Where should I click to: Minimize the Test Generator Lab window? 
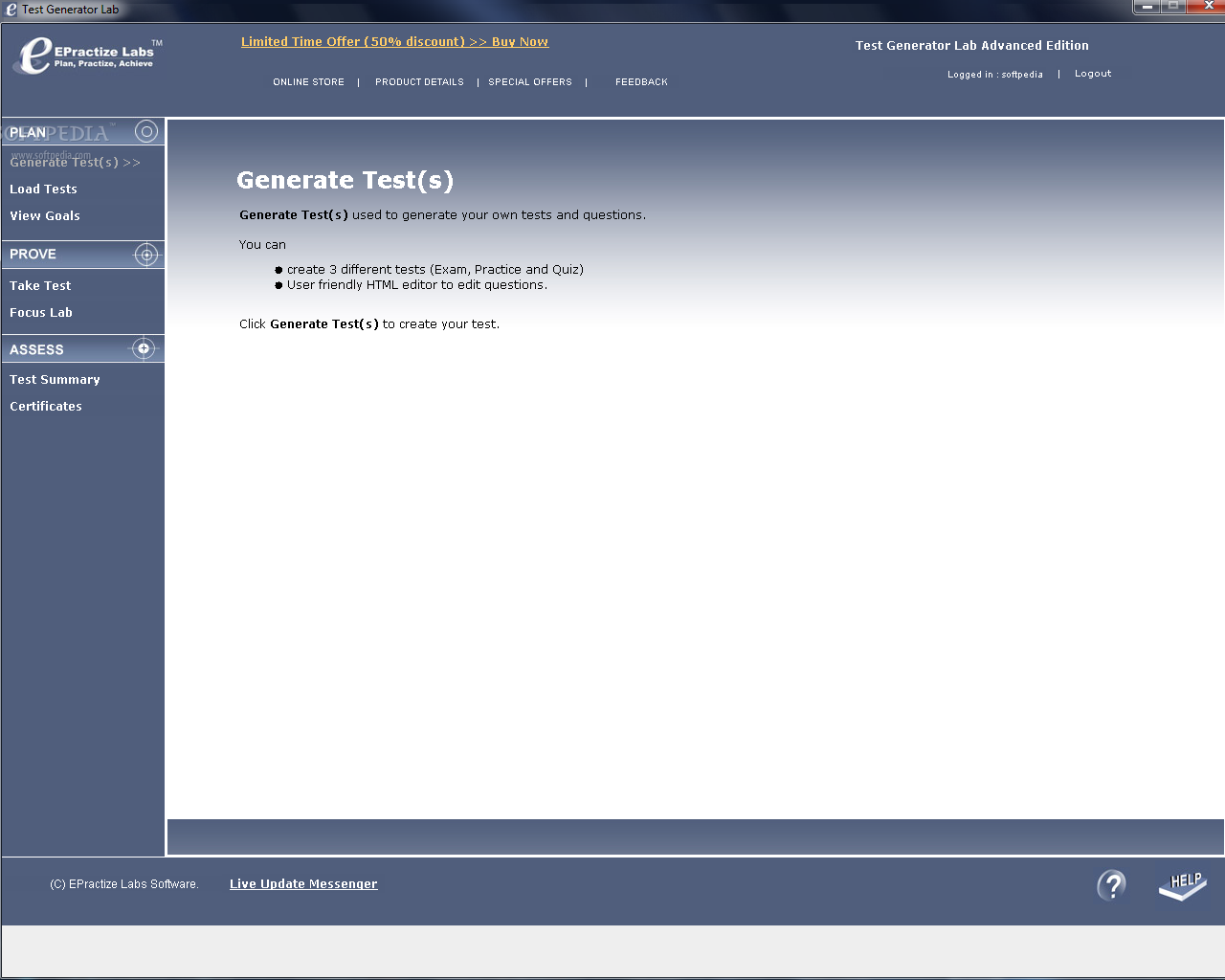[x=1147, y=7]
